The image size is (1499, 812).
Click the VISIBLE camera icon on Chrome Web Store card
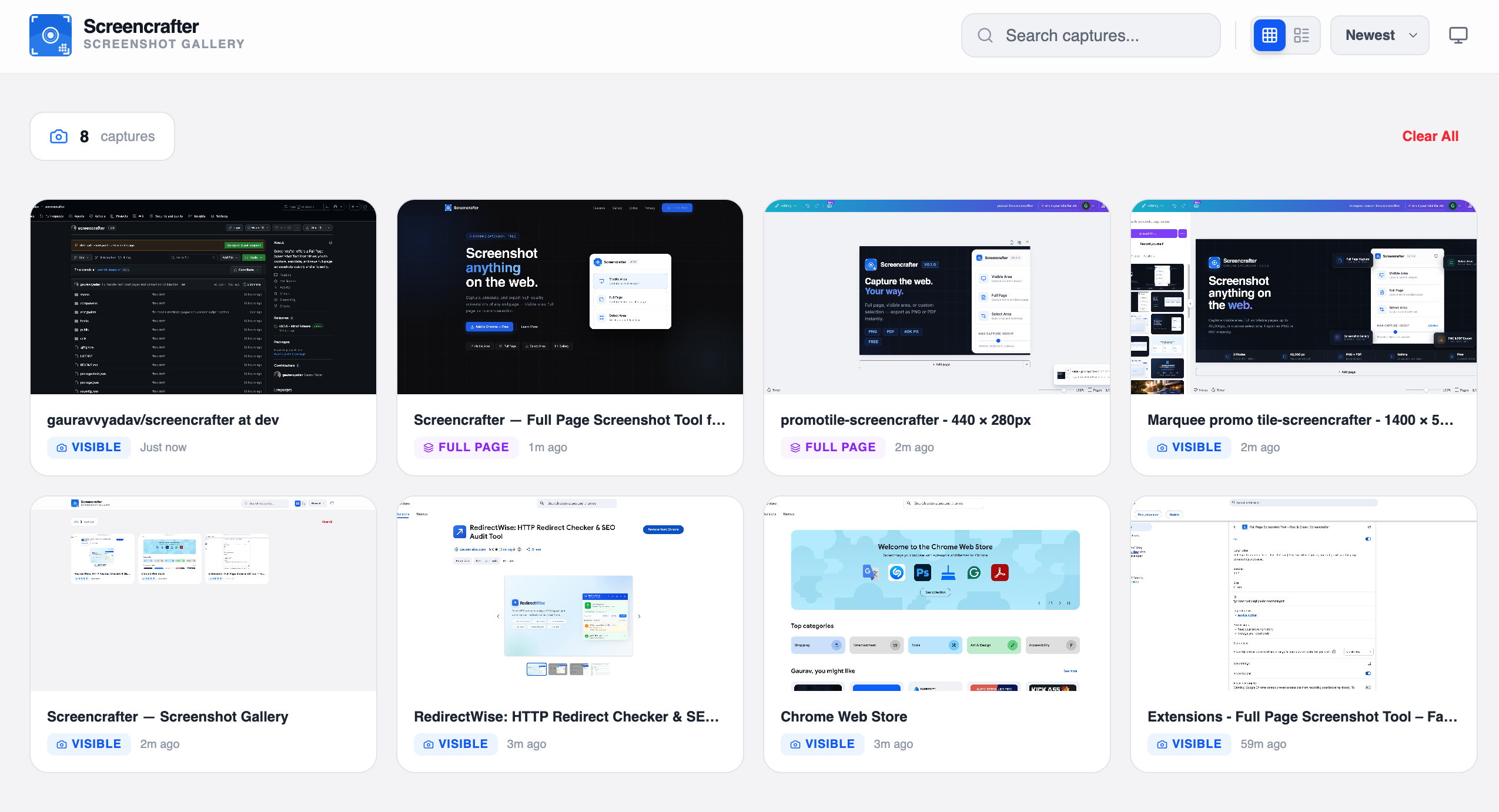point(795,744)
